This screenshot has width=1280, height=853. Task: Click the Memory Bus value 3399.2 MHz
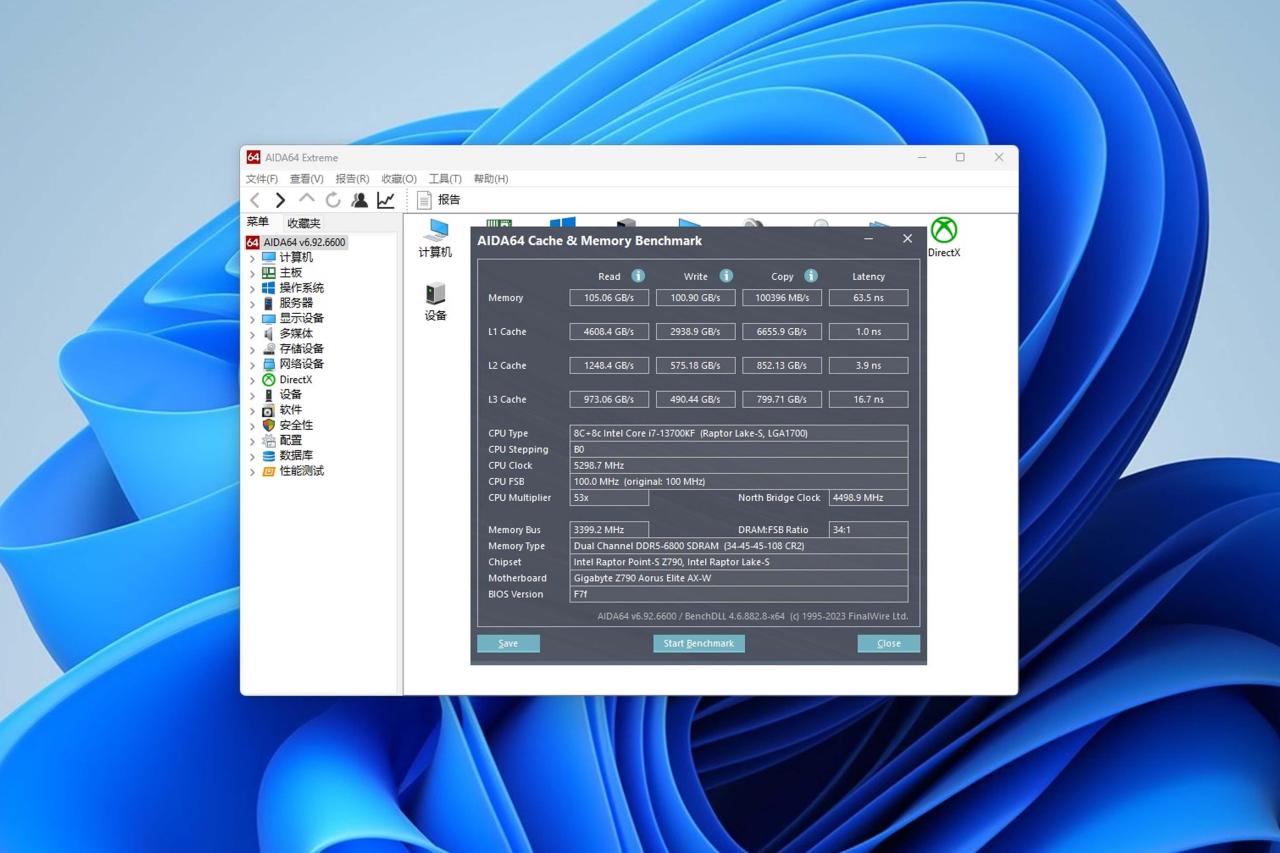tap(609, 529)
